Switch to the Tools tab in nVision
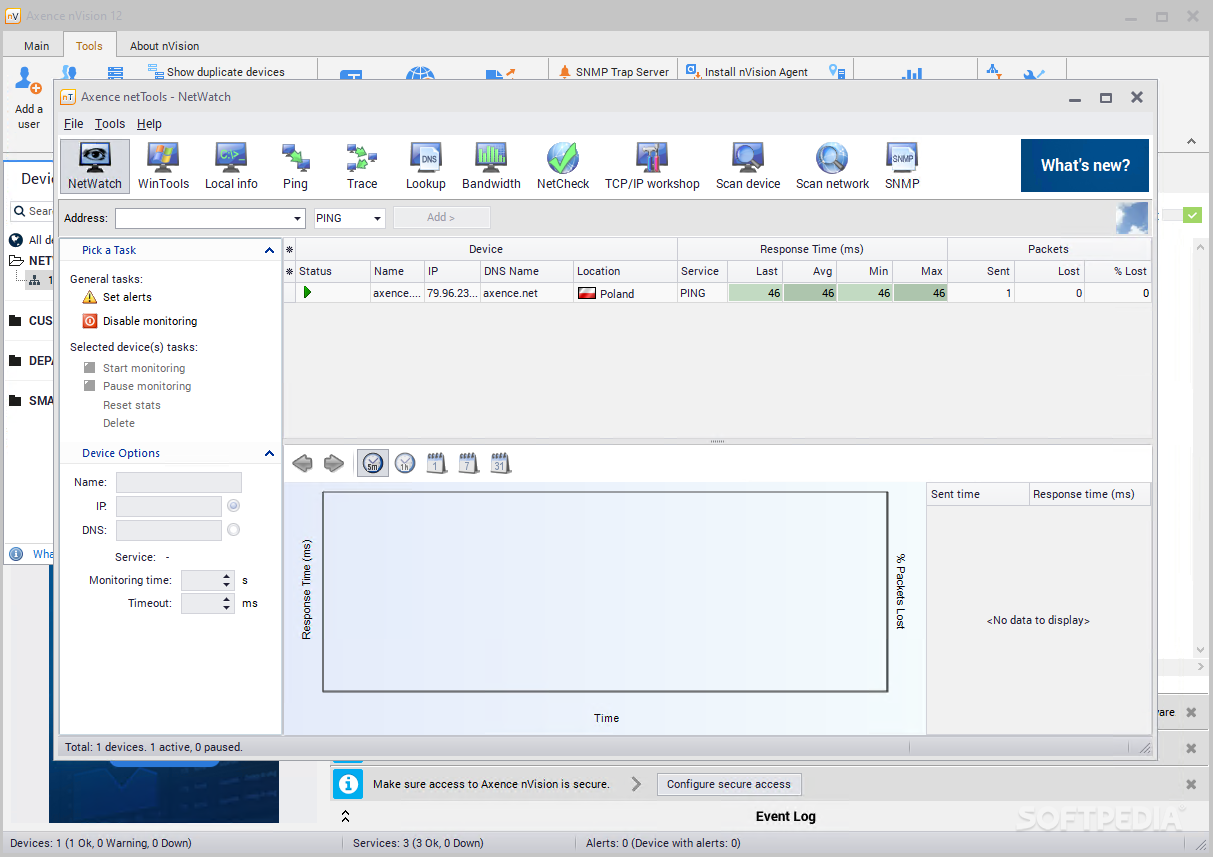The image size is (1213, 857). [x=89, y=46]
